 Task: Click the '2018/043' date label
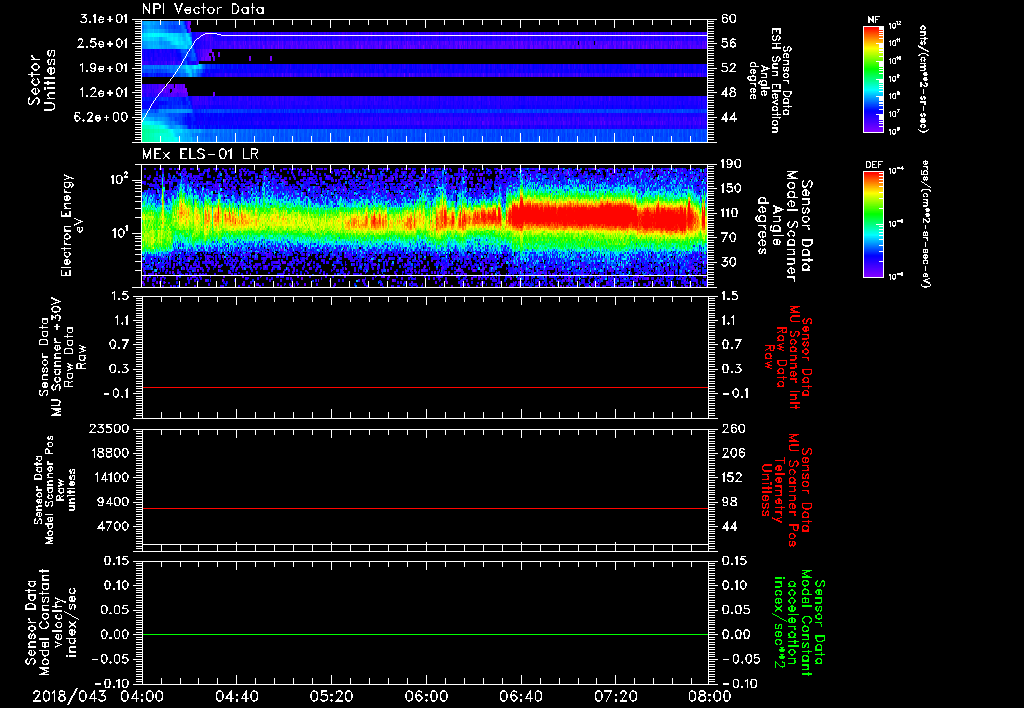point(69,696)
